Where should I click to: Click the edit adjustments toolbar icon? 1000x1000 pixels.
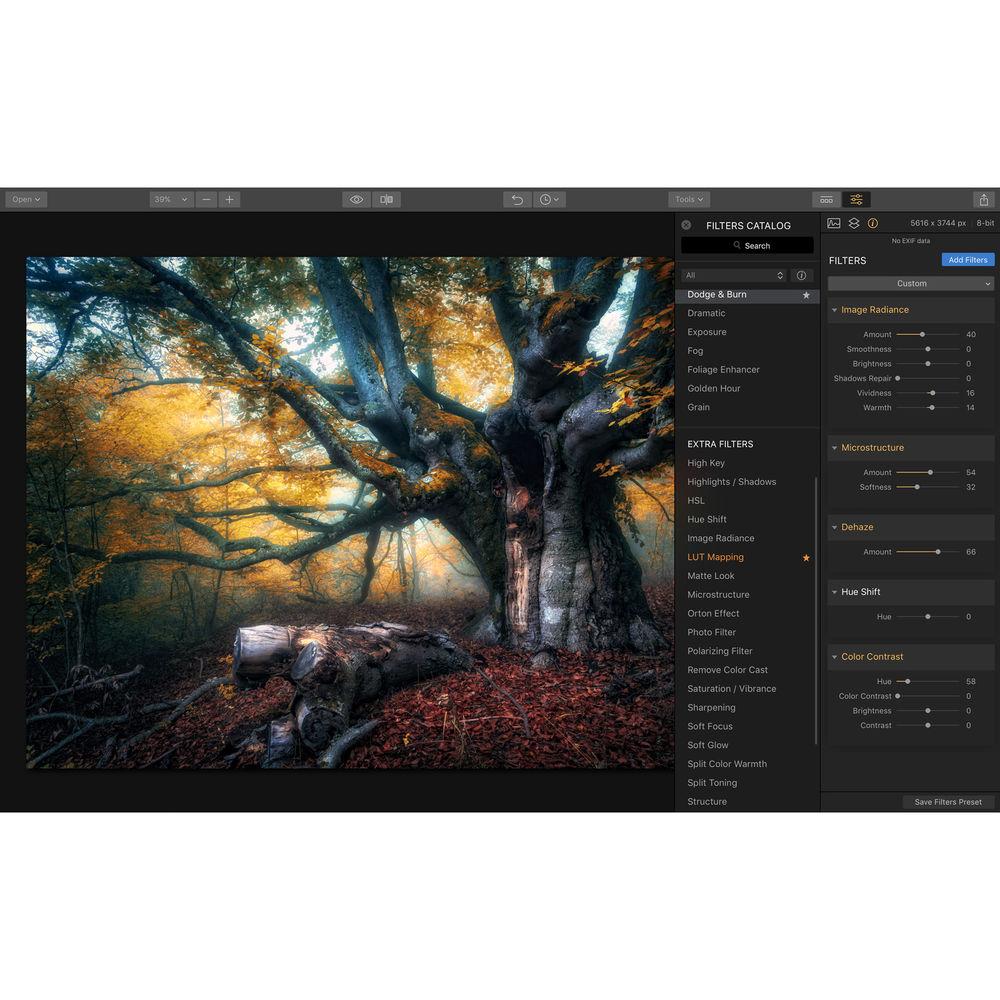pyautogui.click(x=855, y=199)
